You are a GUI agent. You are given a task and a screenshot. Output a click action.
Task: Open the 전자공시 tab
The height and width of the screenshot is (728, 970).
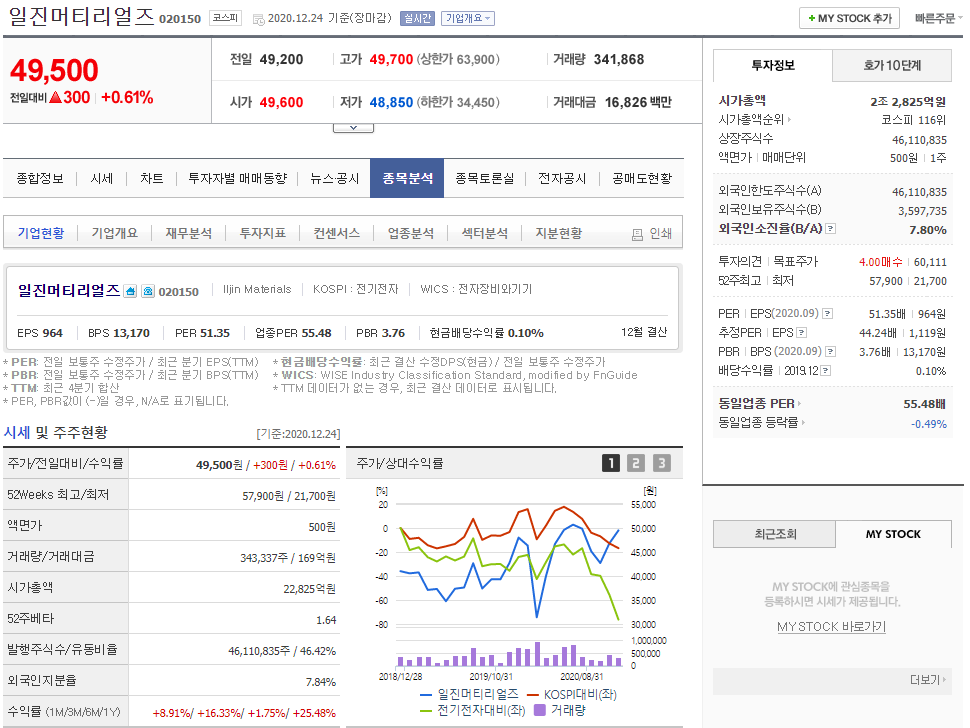pos(562,179)
